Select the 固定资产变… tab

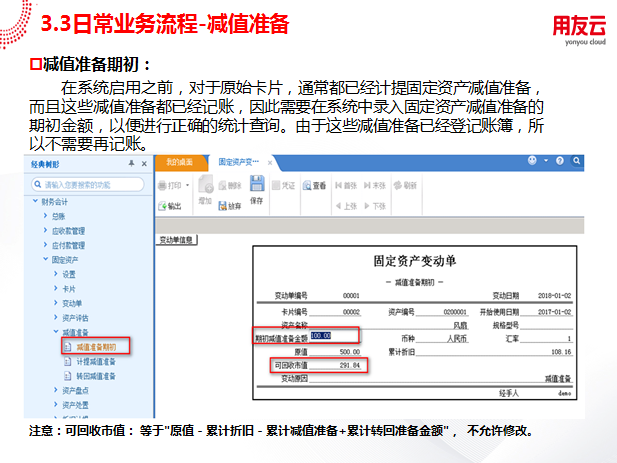(238, 162)
